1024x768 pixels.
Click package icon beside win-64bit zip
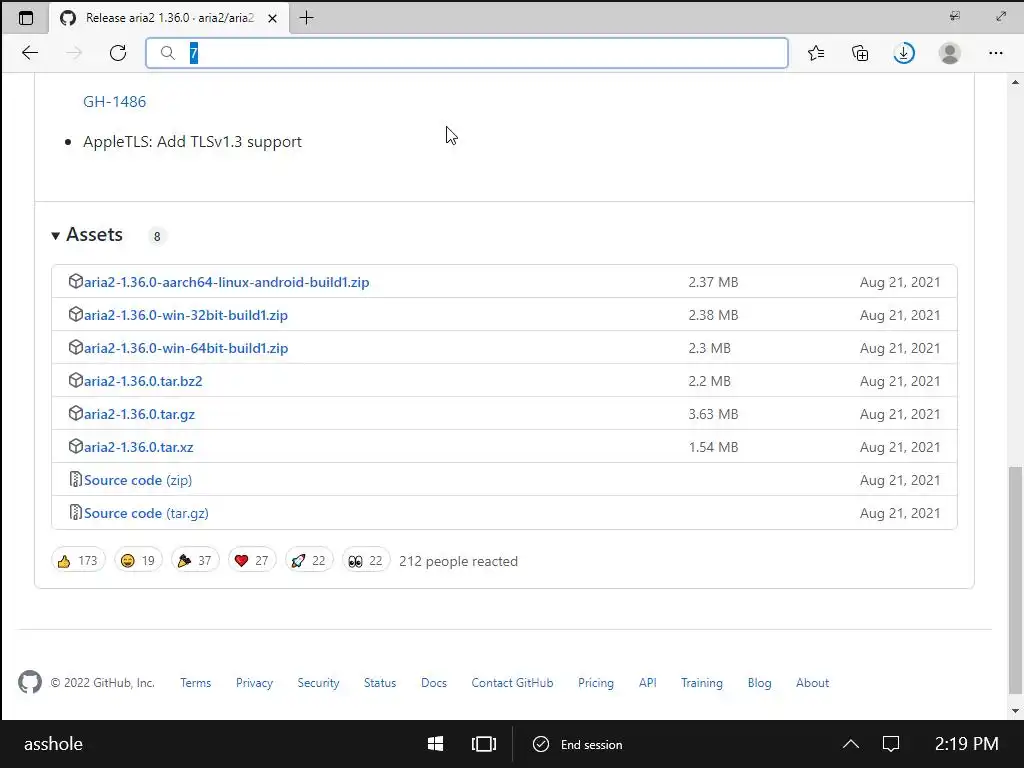coord(76,347)
